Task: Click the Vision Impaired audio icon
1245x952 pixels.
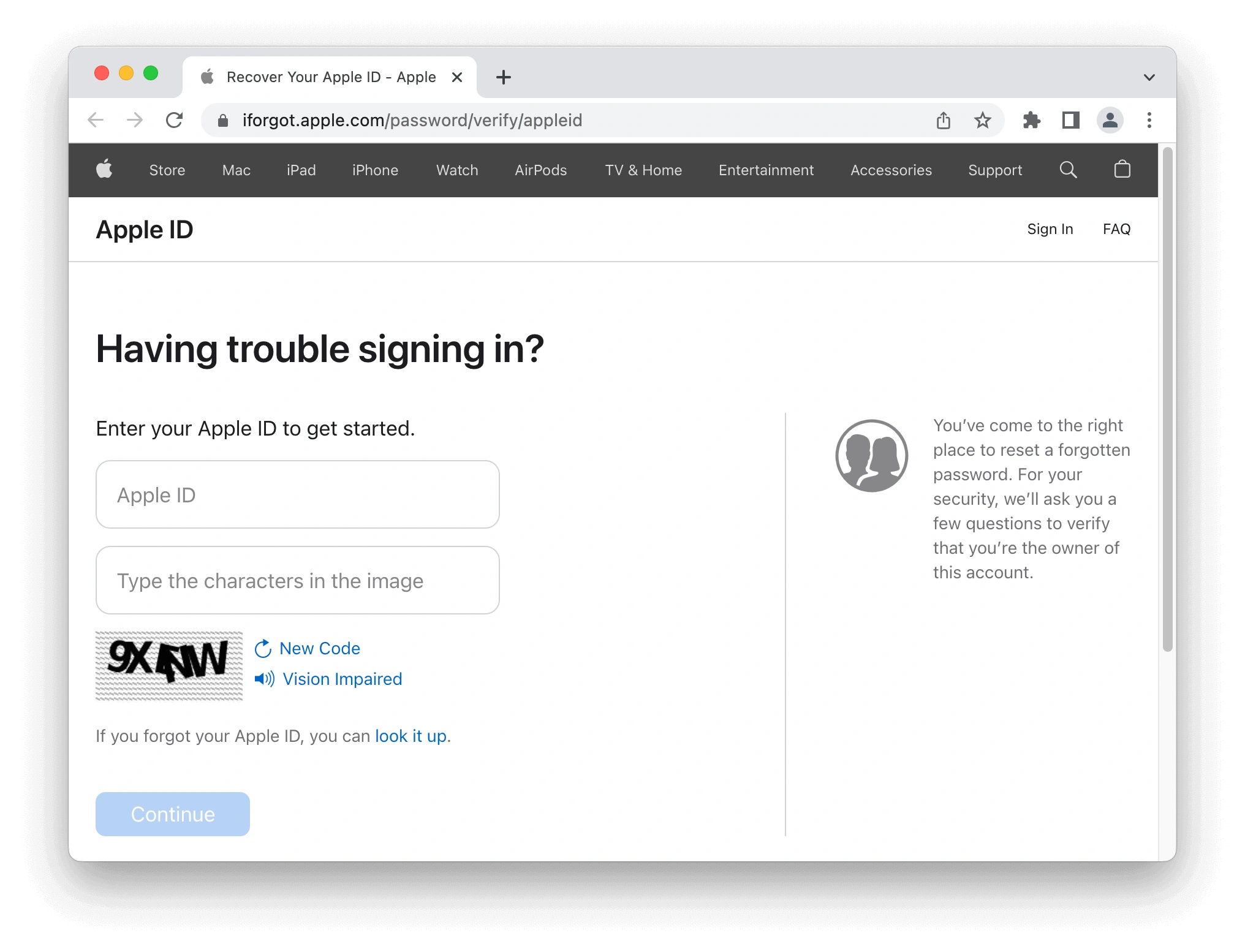Action: point(263,680)
